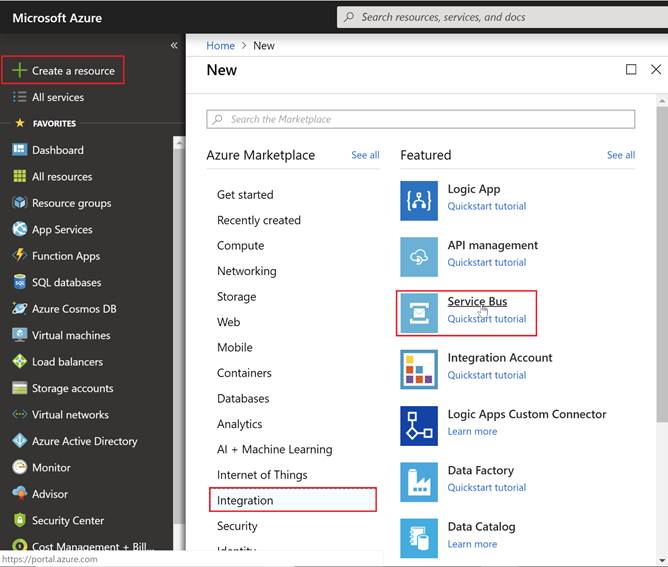
Task: Open the Resource groups cube icon
Action: click(19, 203)
